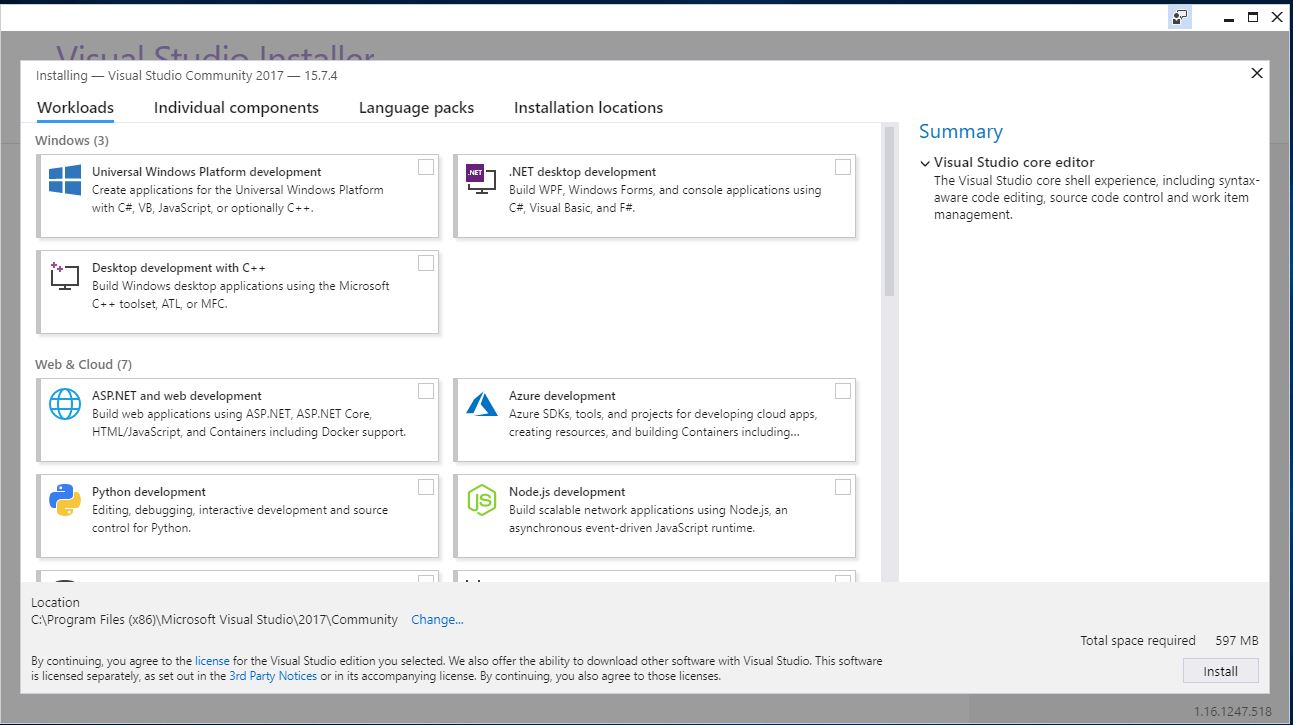Click the workloads list vertical scrollbar
Image resolution: width=1293 pixels, height=725 pixels.
(888, 211)
